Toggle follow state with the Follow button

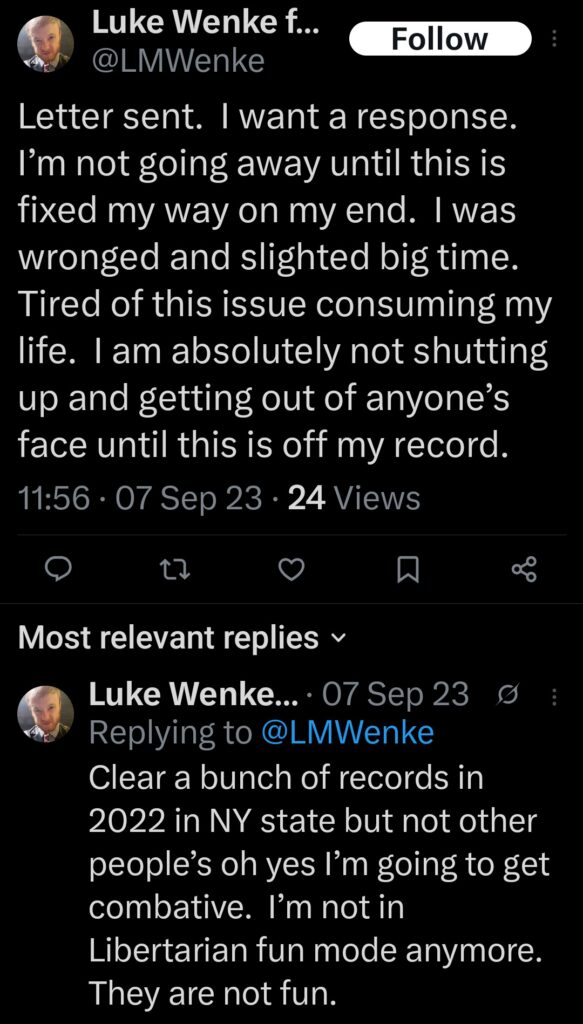pos(440,38)
